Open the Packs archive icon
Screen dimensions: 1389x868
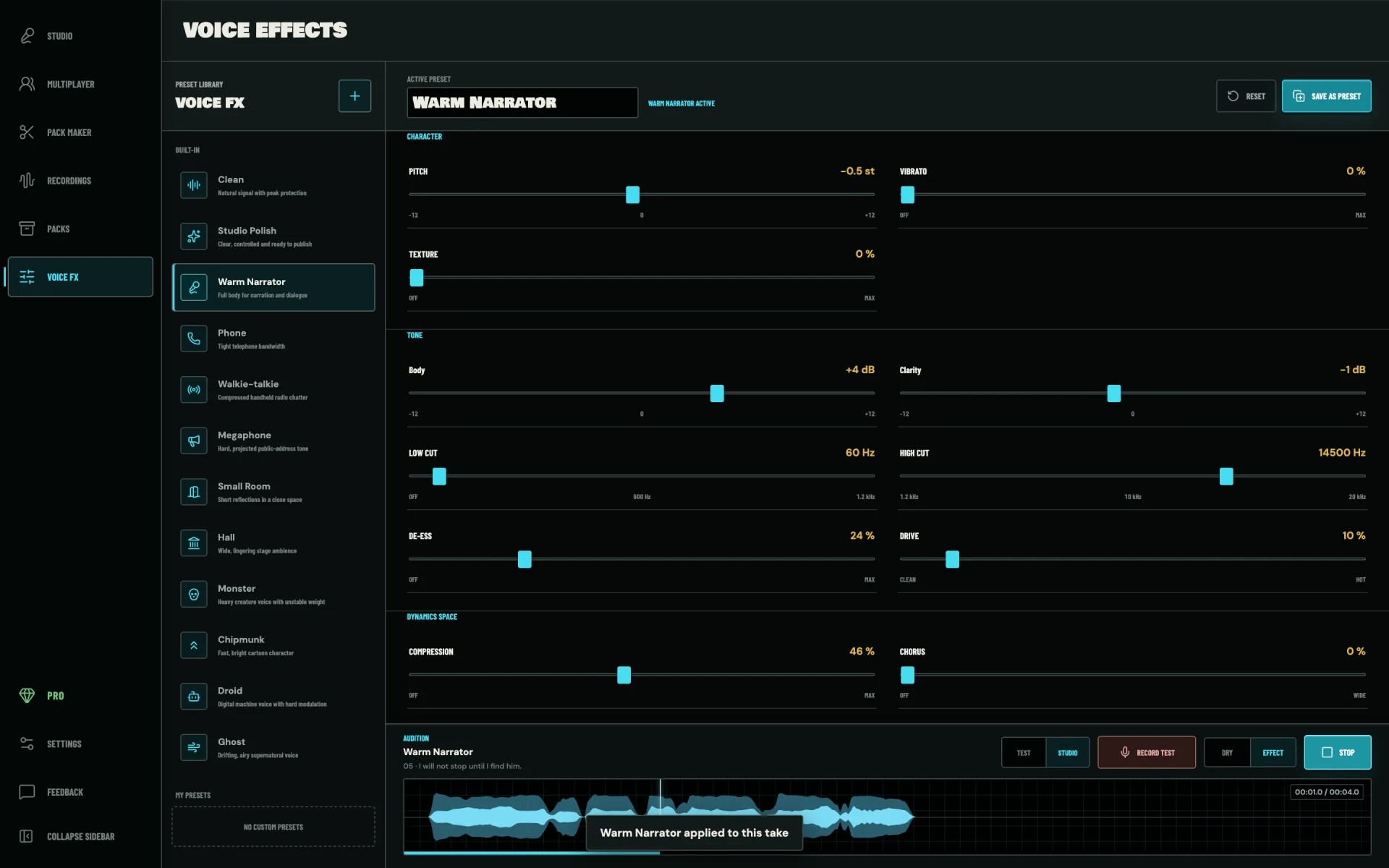[27, 229]
